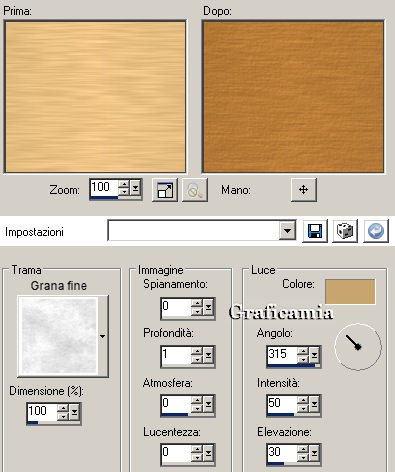Open the Impostazioni presets dropdown

tap(287, 230)
